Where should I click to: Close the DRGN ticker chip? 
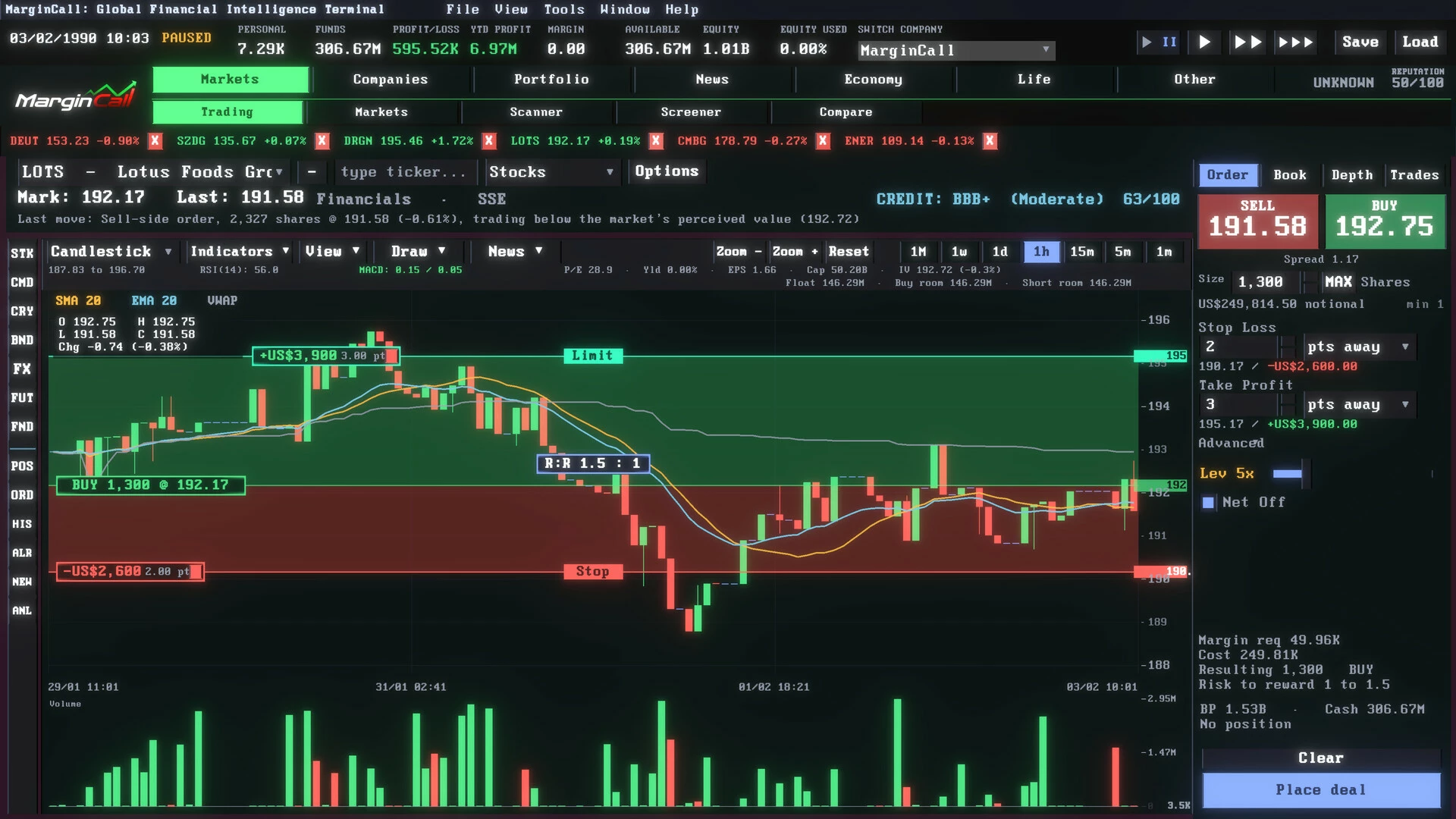pyautogui.click(x=489, y=141)
